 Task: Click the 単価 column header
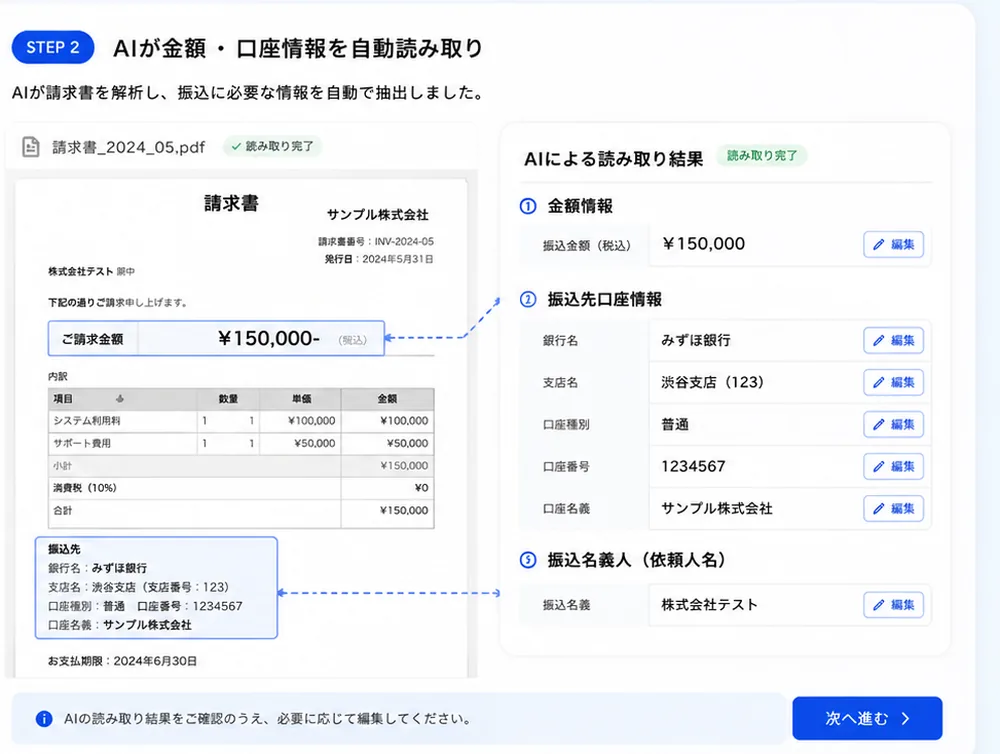click(x=300, y=399)
